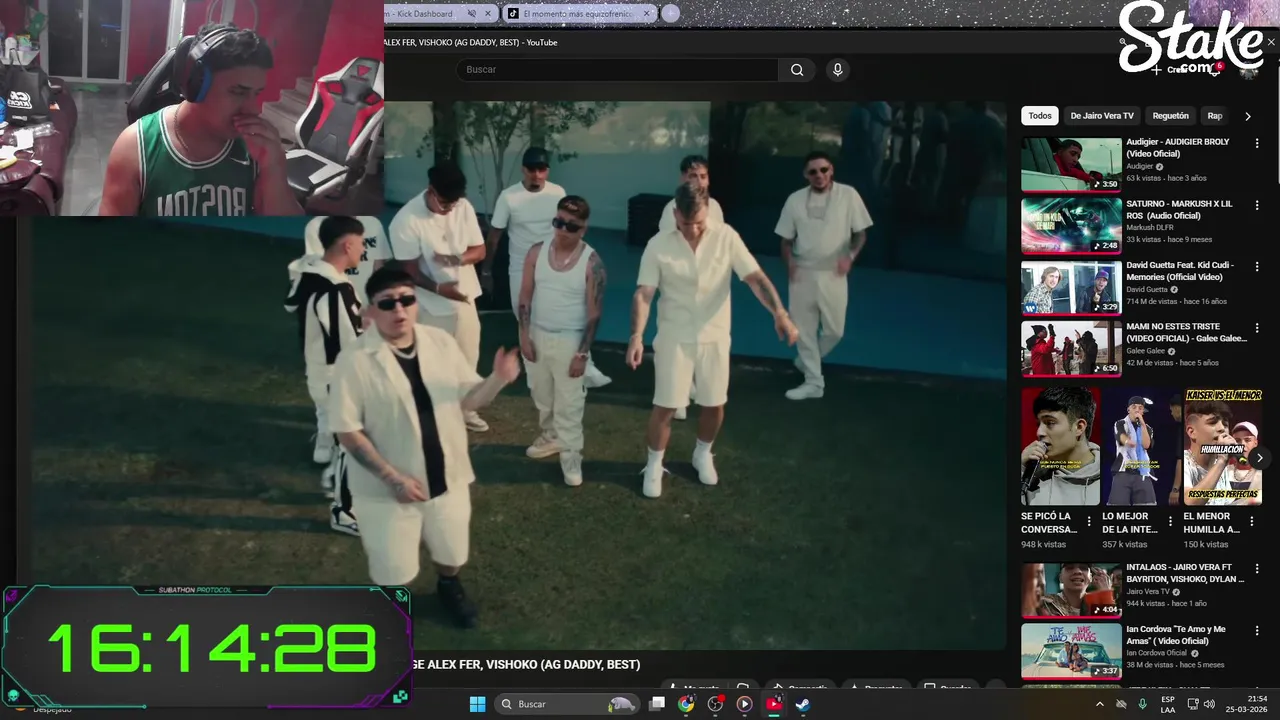The image size is (1280, 720).
Task: Open the YouTube account avatar menu
Action: [1249, 69]
